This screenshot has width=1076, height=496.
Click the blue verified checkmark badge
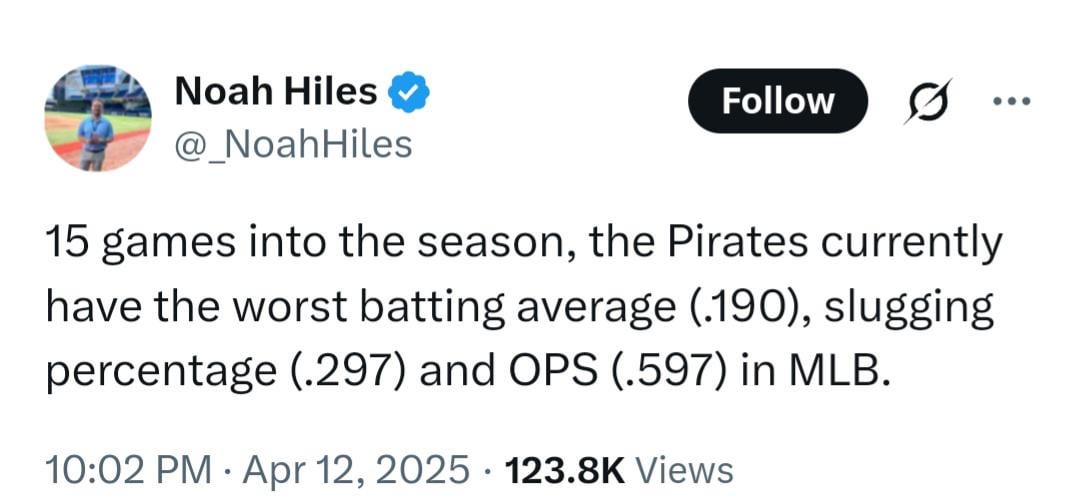409,92
